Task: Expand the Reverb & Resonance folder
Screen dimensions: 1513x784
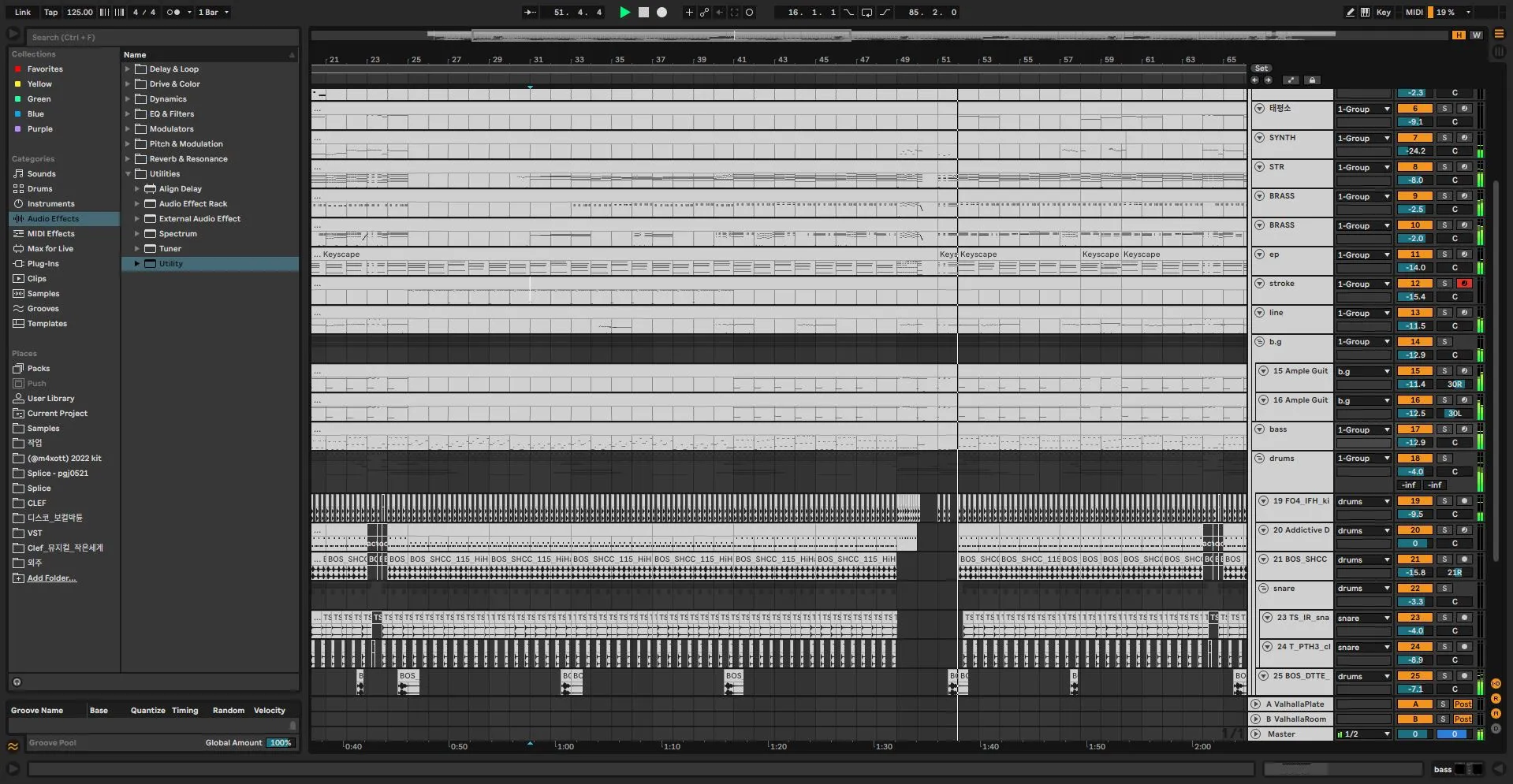Action: (x=128, y=159)
